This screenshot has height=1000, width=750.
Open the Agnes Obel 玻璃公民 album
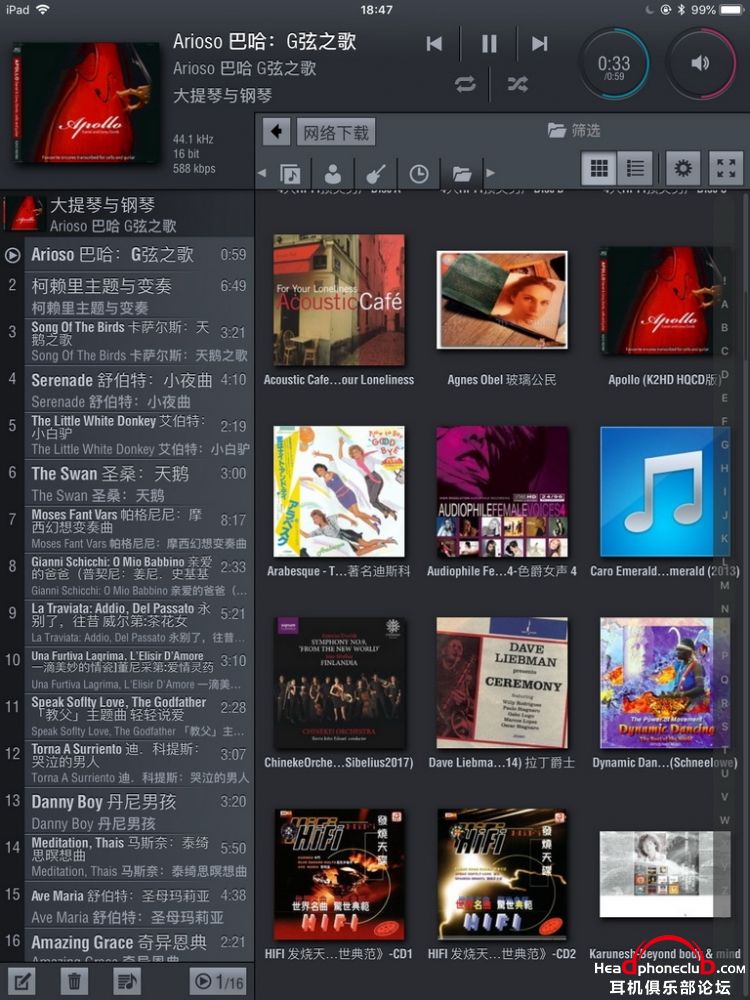tap(502, 300)
